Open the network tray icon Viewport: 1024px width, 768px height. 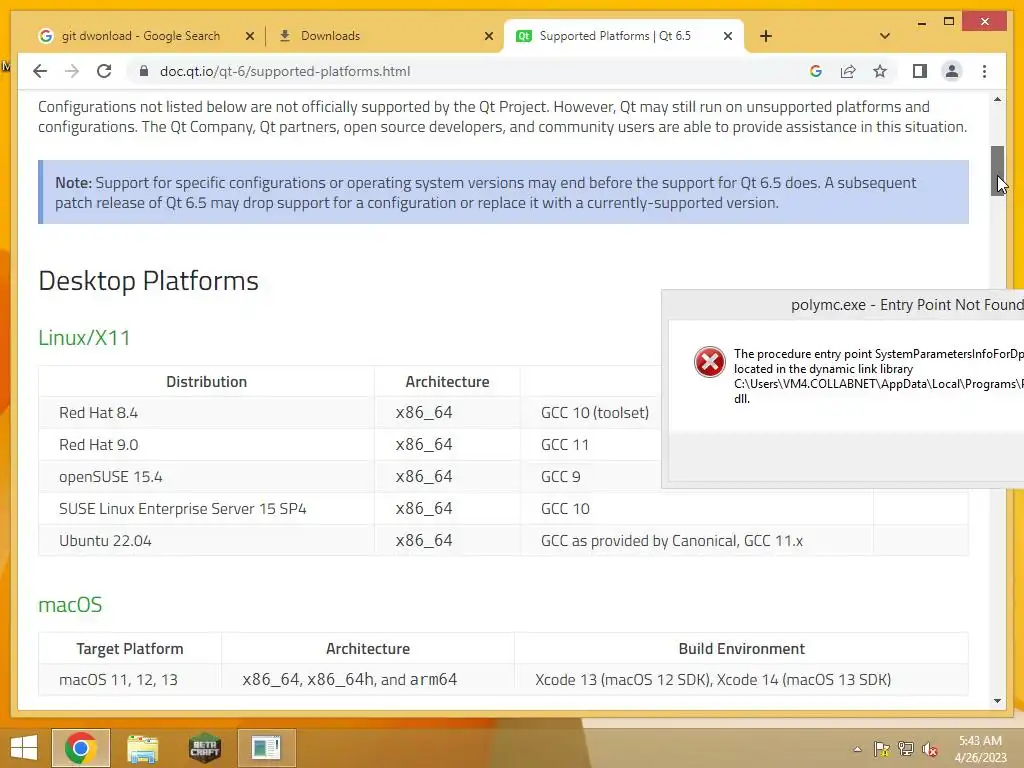coord(906,749)
